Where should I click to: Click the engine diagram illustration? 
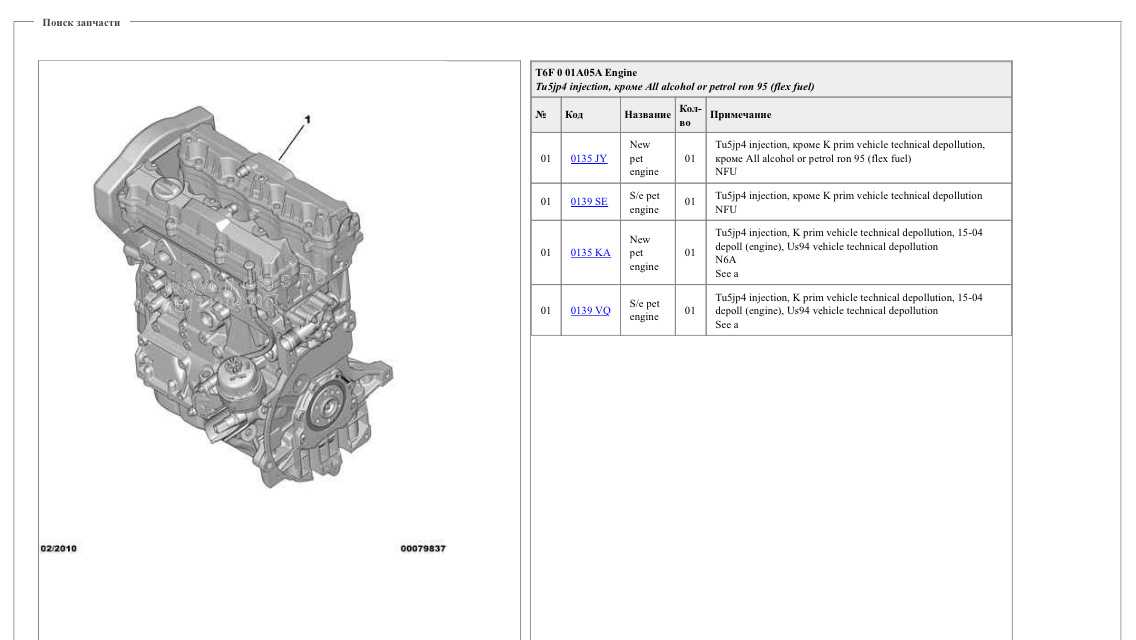tap(243, 297)
